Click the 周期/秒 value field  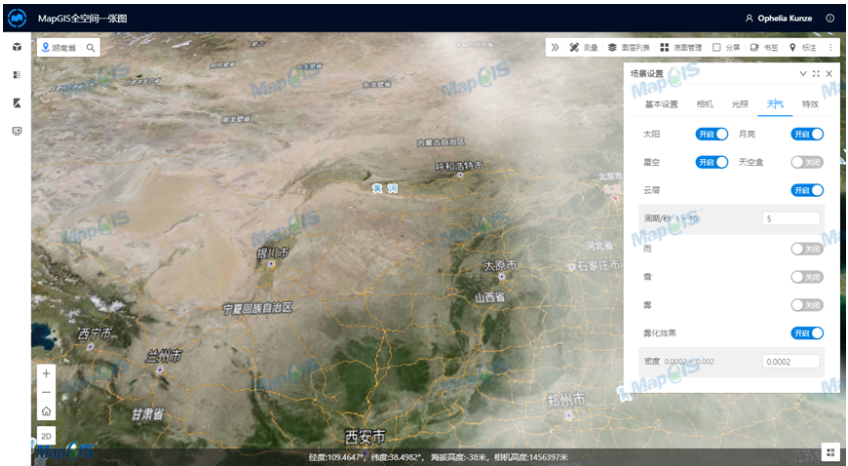click(791, 219)
